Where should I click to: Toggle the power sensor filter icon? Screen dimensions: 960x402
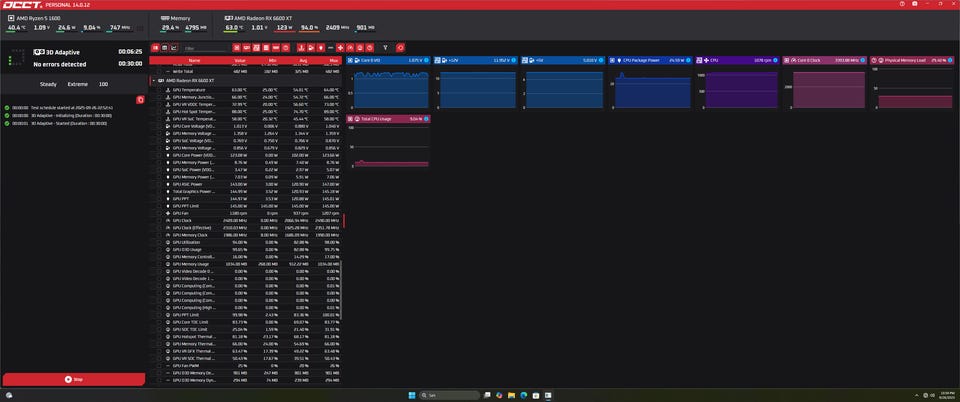(x=321, y=48)
